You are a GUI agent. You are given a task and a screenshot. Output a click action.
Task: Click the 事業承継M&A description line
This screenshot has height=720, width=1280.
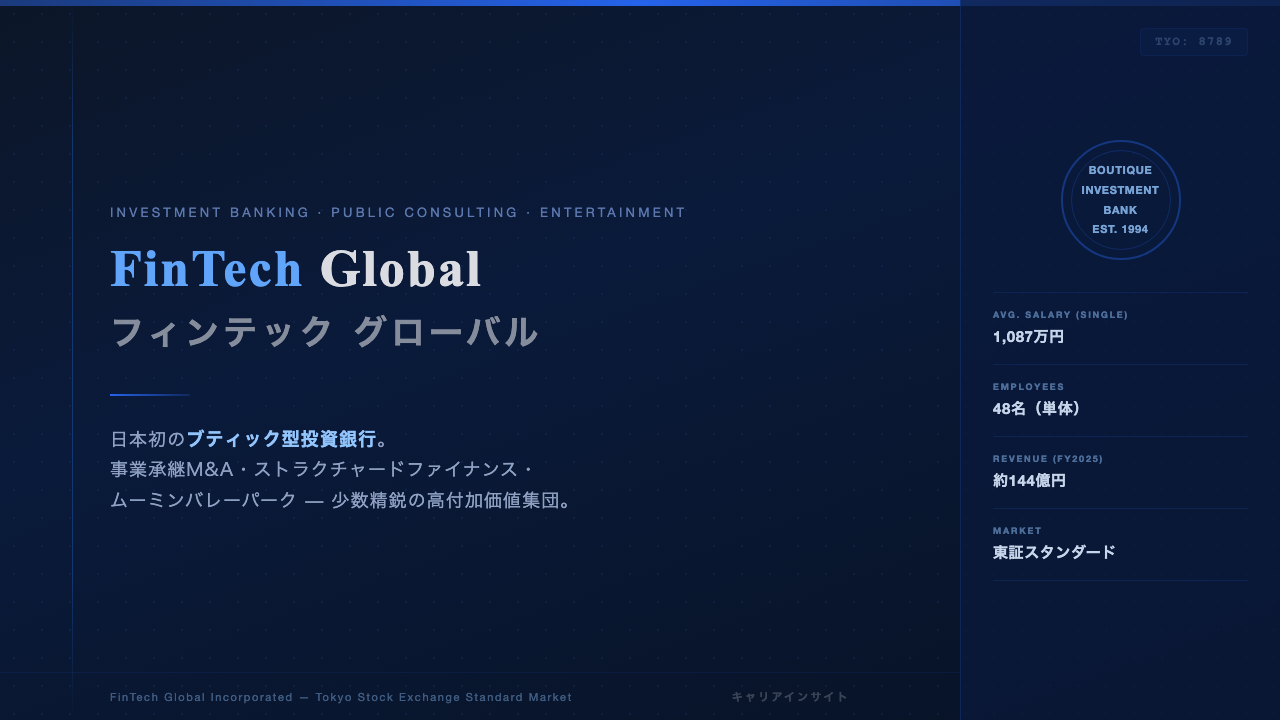coord(322,469)
